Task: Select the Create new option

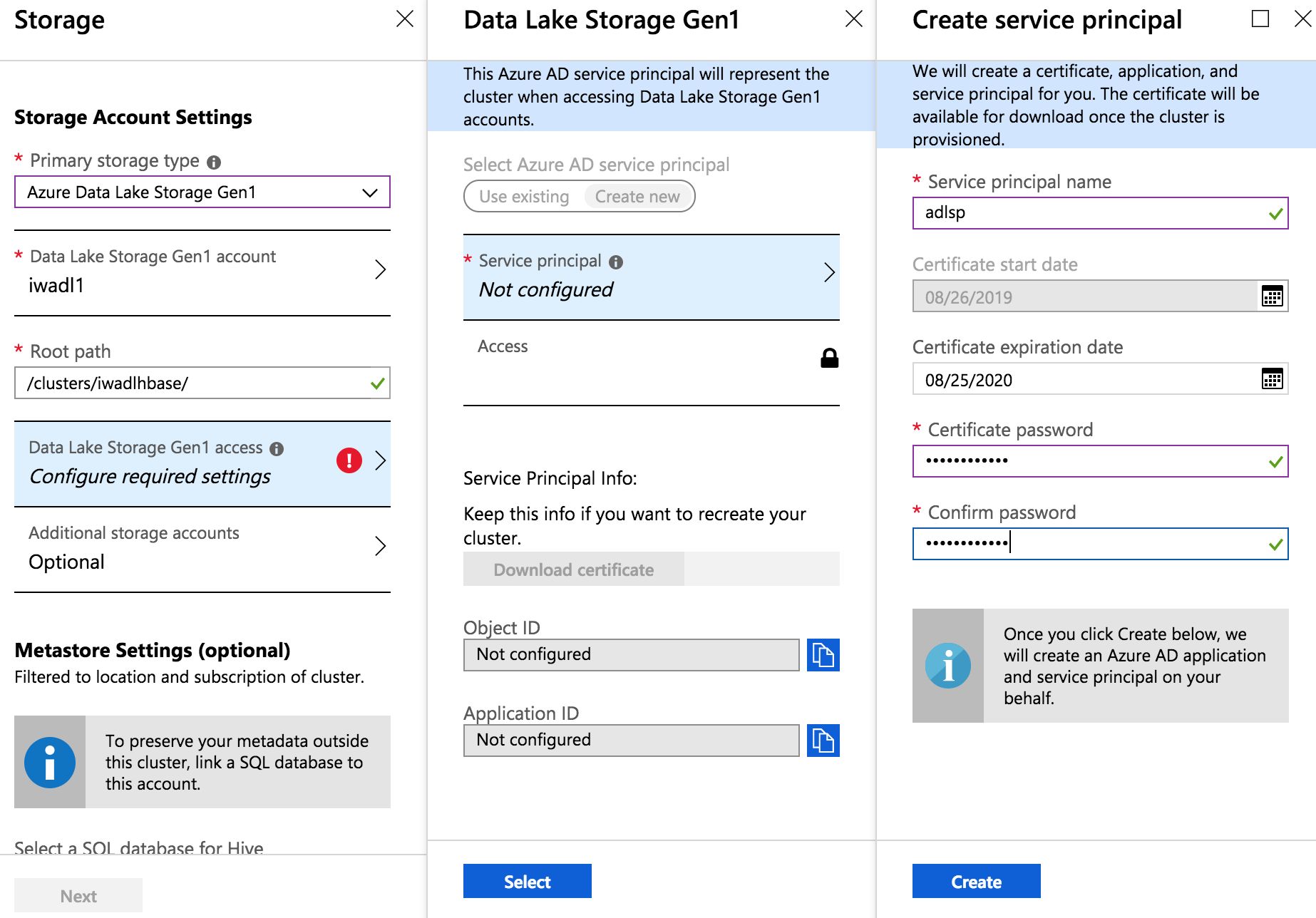Action: point(637,197)
